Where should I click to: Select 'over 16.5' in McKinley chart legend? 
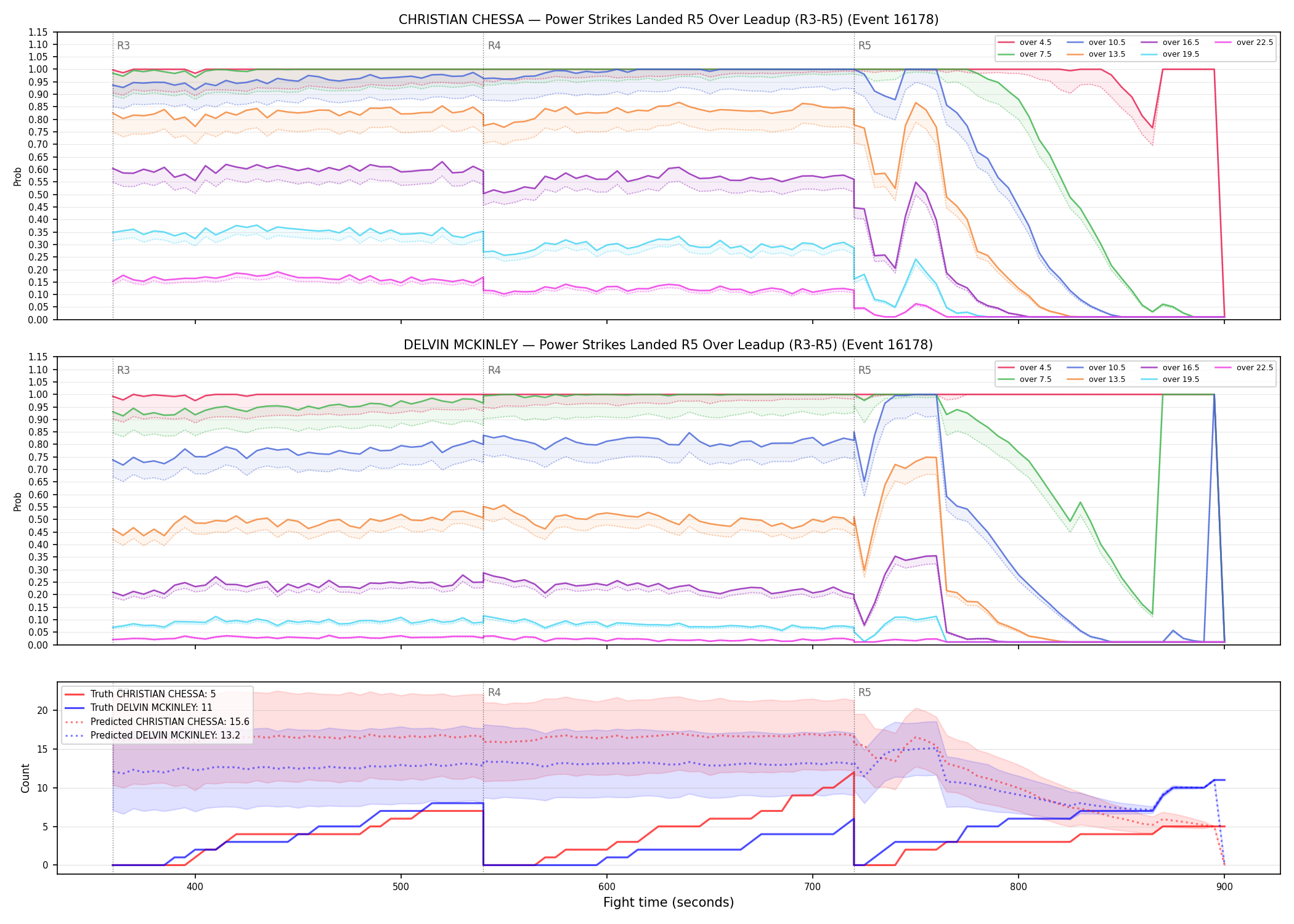(1170, 368)
